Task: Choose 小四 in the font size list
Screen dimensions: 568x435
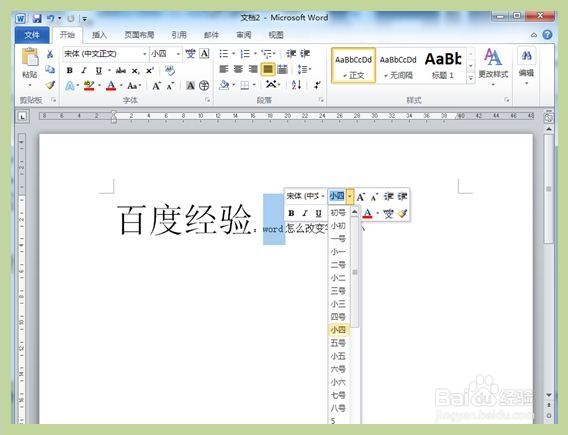Action: (x=338, y=330)
